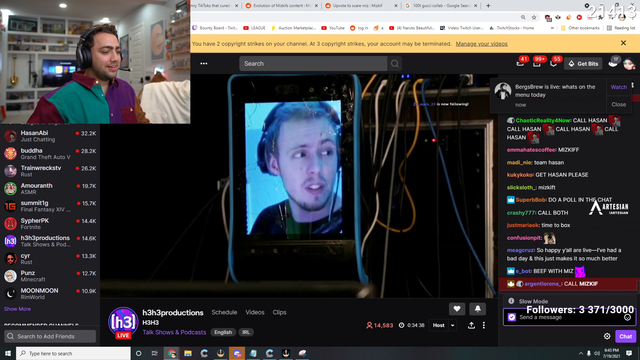Switch to 100t gucci collab Google tab
Image resolution: width=640 pixels, height=360 pixels.
(x=441, y=6)
